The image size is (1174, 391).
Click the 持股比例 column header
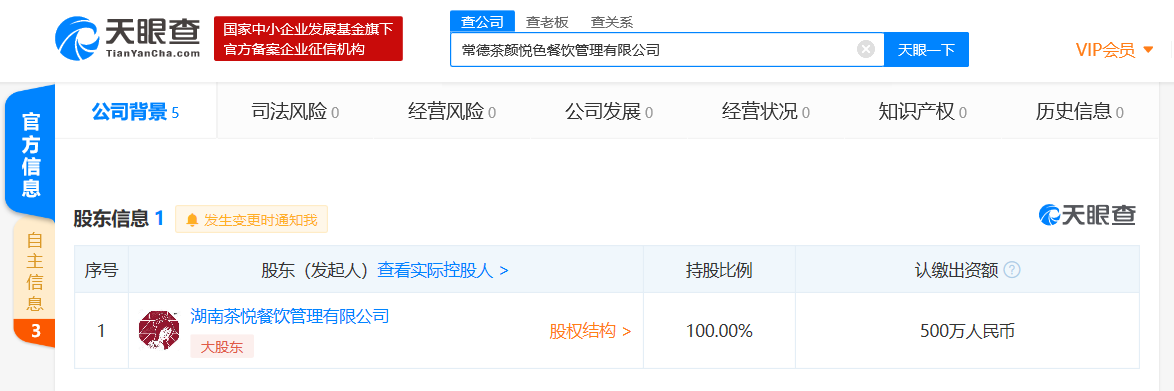pos(719,270)
